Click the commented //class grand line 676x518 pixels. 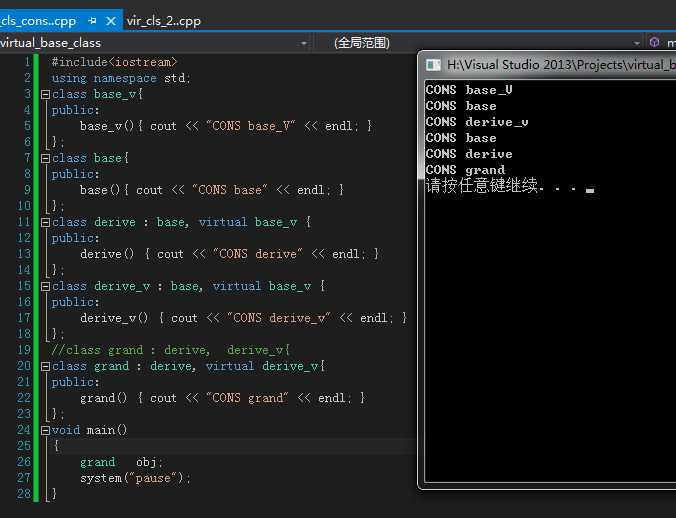pyautogui.click(x=171, y=350)
